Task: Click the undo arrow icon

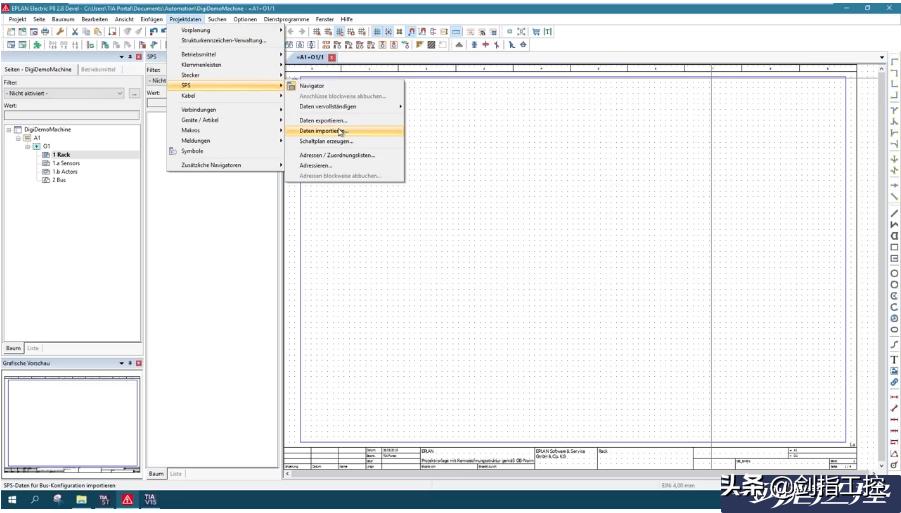Action: tap(153, 32)
